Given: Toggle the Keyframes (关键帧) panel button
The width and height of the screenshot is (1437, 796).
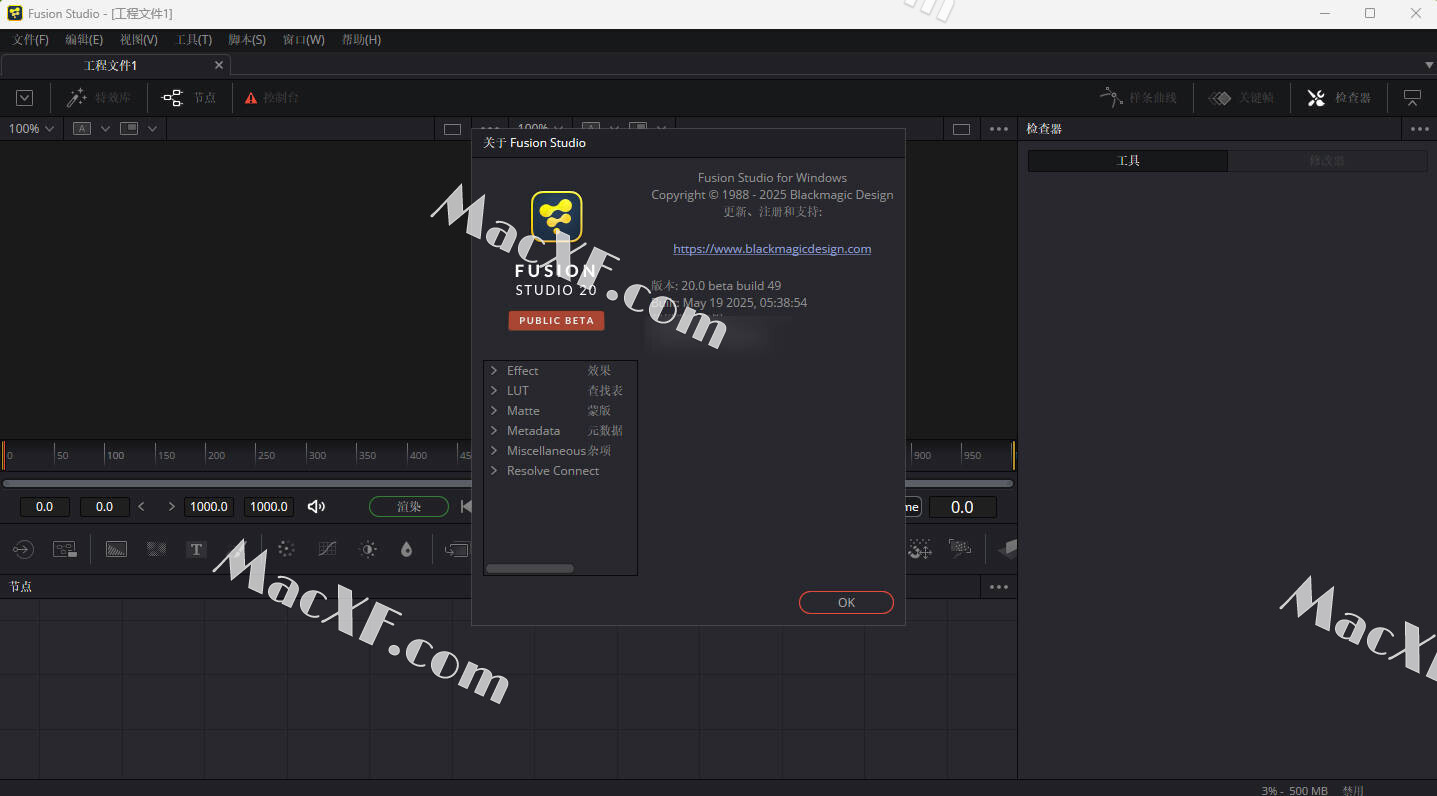Looking at the screenshot, I should pos(1241,97).
